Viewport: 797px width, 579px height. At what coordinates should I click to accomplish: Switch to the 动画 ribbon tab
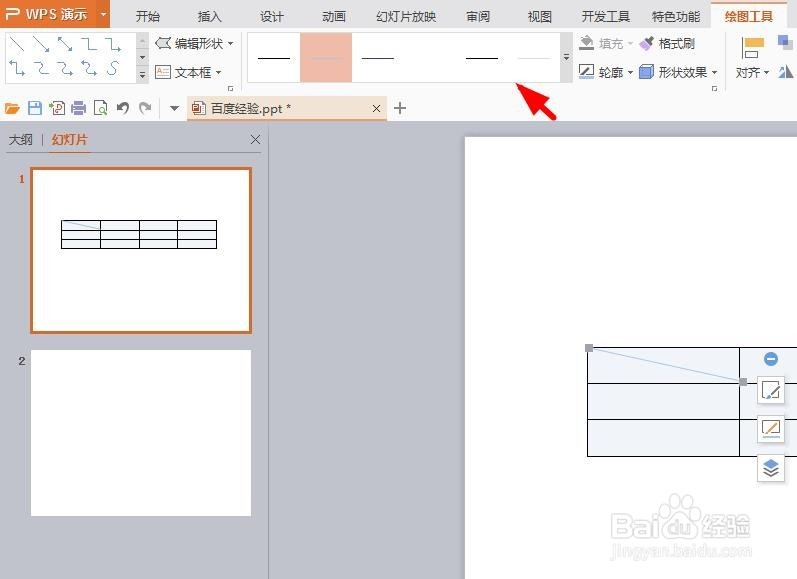point(334,16)
